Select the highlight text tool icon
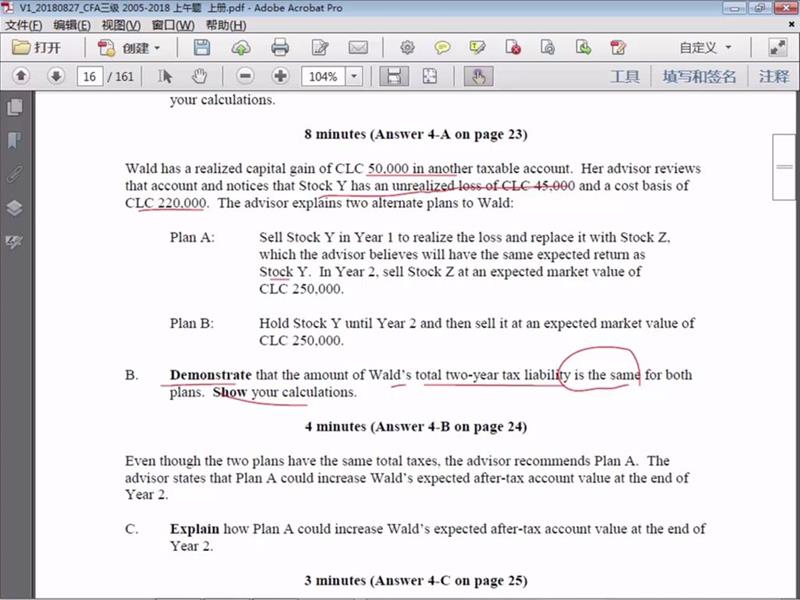Viewport: 800px width, 600px height. [478, 48]
